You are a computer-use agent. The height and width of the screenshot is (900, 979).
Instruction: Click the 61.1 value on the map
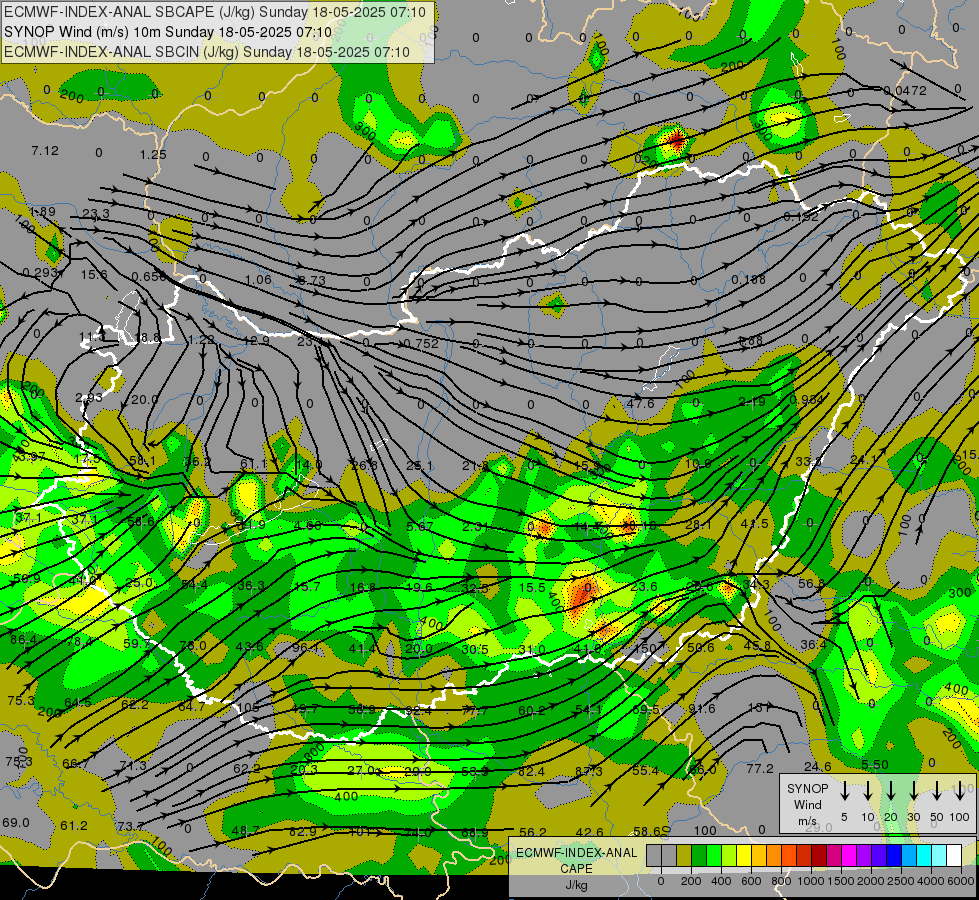pyautogui.click(x=253, y=464)
